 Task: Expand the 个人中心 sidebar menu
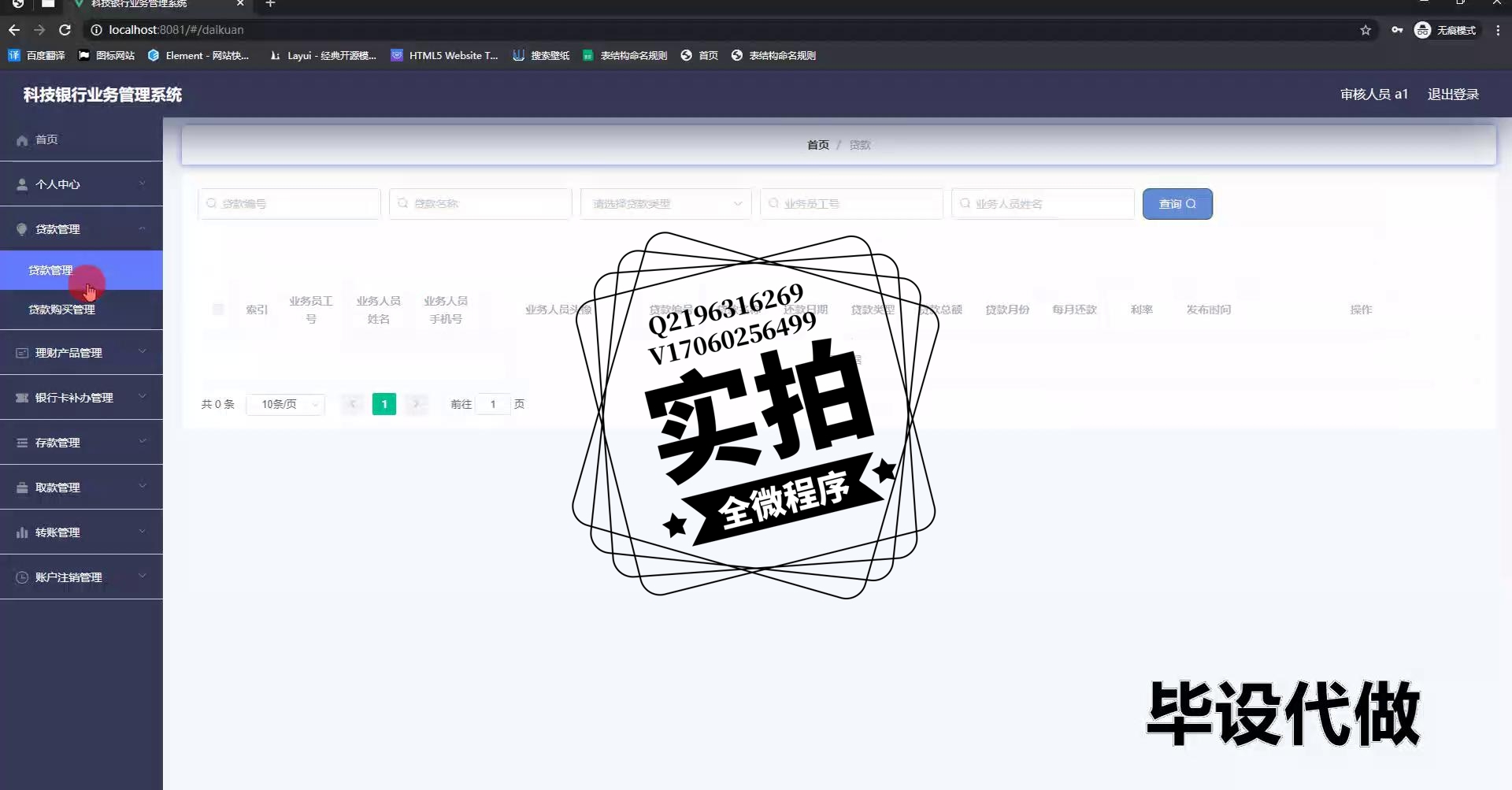point(81,184)
